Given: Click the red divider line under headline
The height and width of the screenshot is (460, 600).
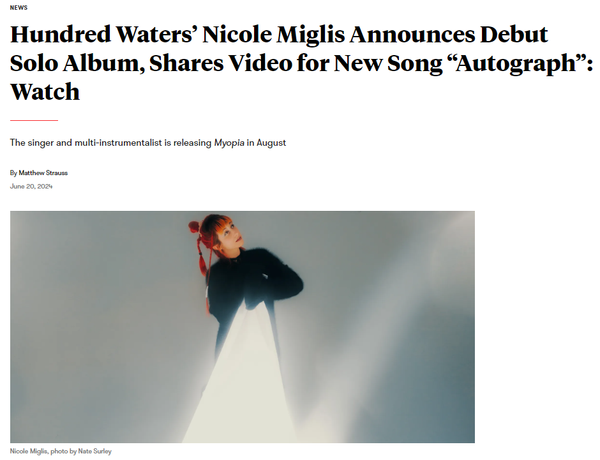Looking at the screenshot, I should click(34, 120).
